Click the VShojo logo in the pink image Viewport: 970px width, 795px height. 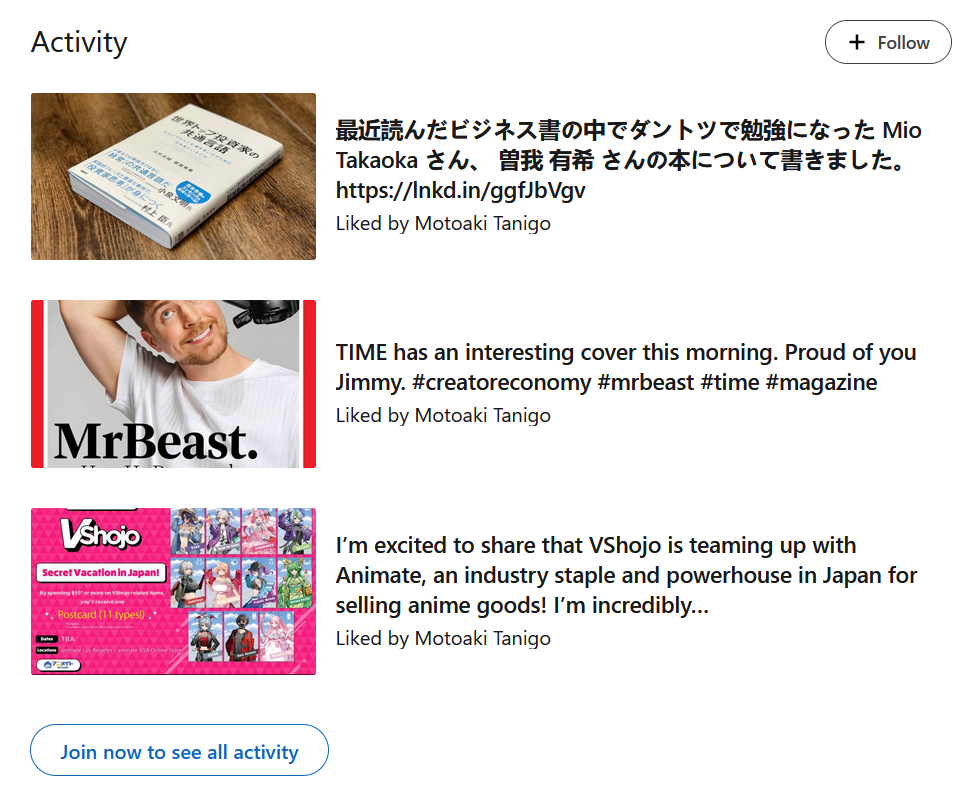point(101,534)
